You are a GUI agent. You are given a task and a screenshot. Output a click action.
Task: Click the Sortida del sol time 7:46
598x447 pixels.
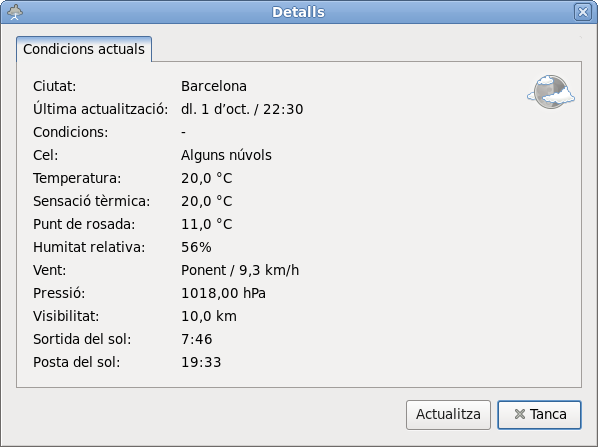(196, 339)
